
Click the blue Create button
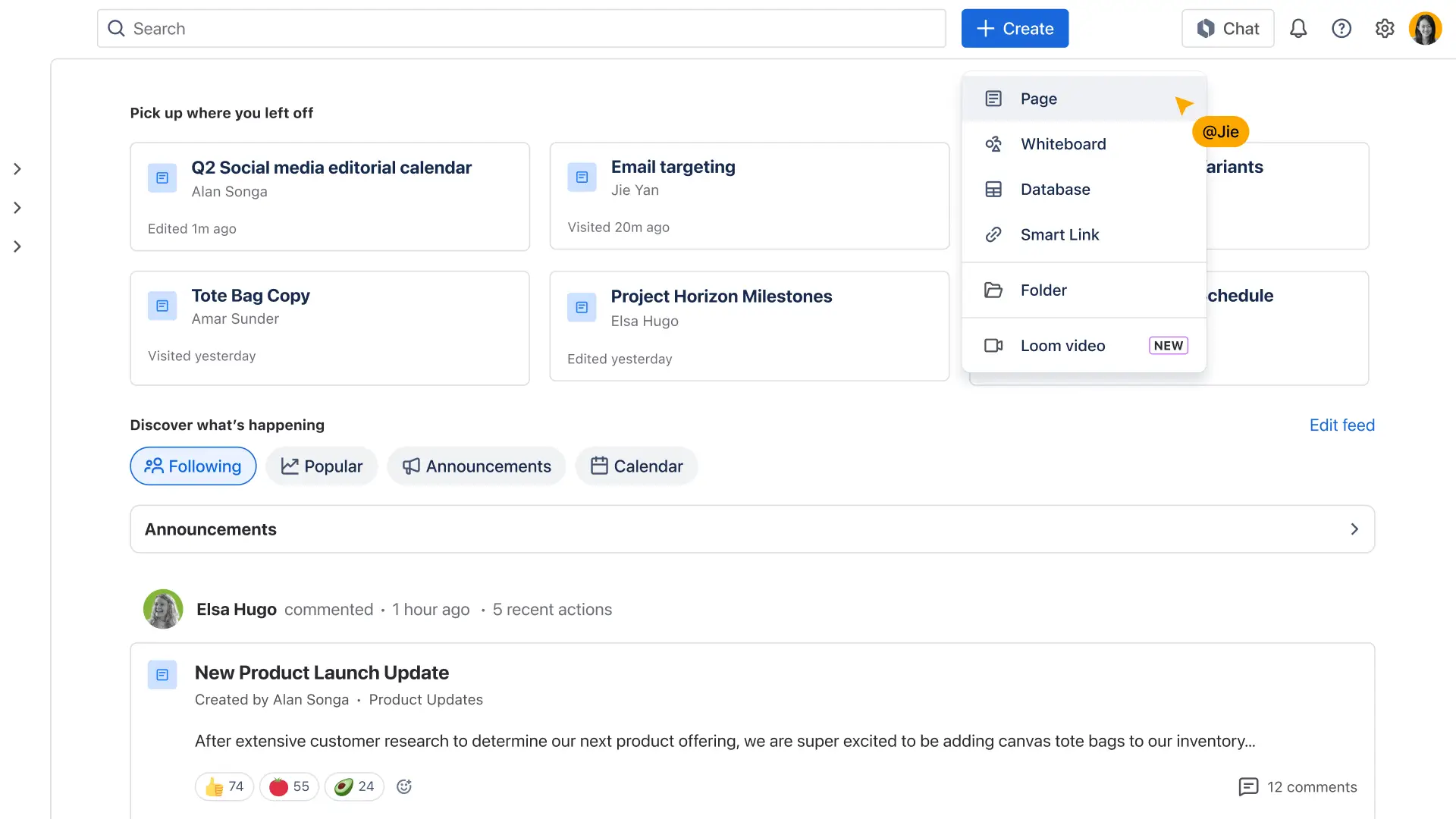point(1015,29)
